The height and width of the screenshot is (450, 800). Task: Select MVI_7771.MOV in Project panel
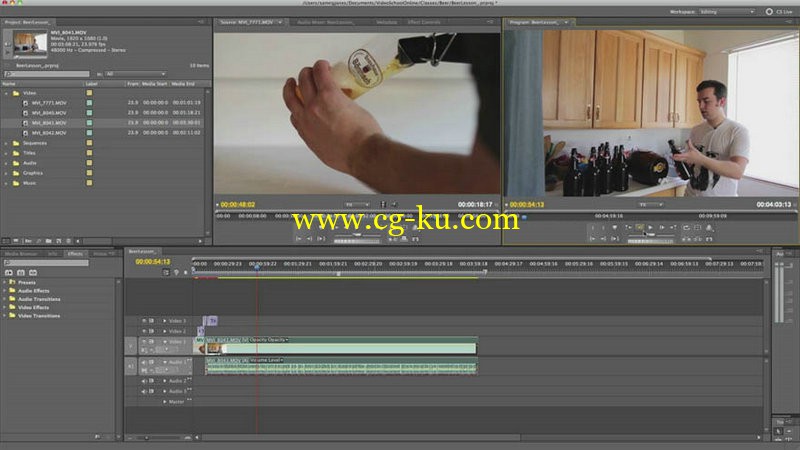click(x=49, y=103)
